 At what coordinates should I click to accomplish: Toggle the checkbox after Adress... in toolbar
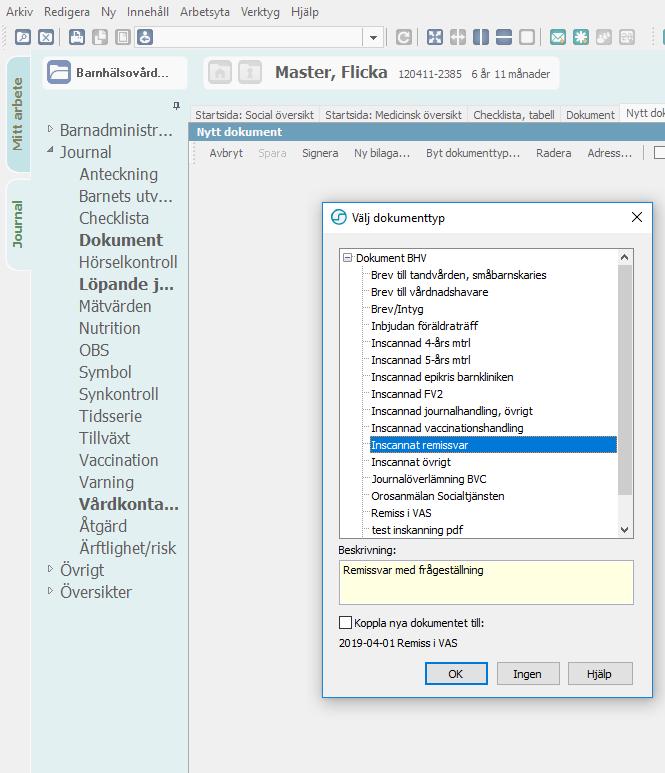pyautogui.click(x=659, y=153)
